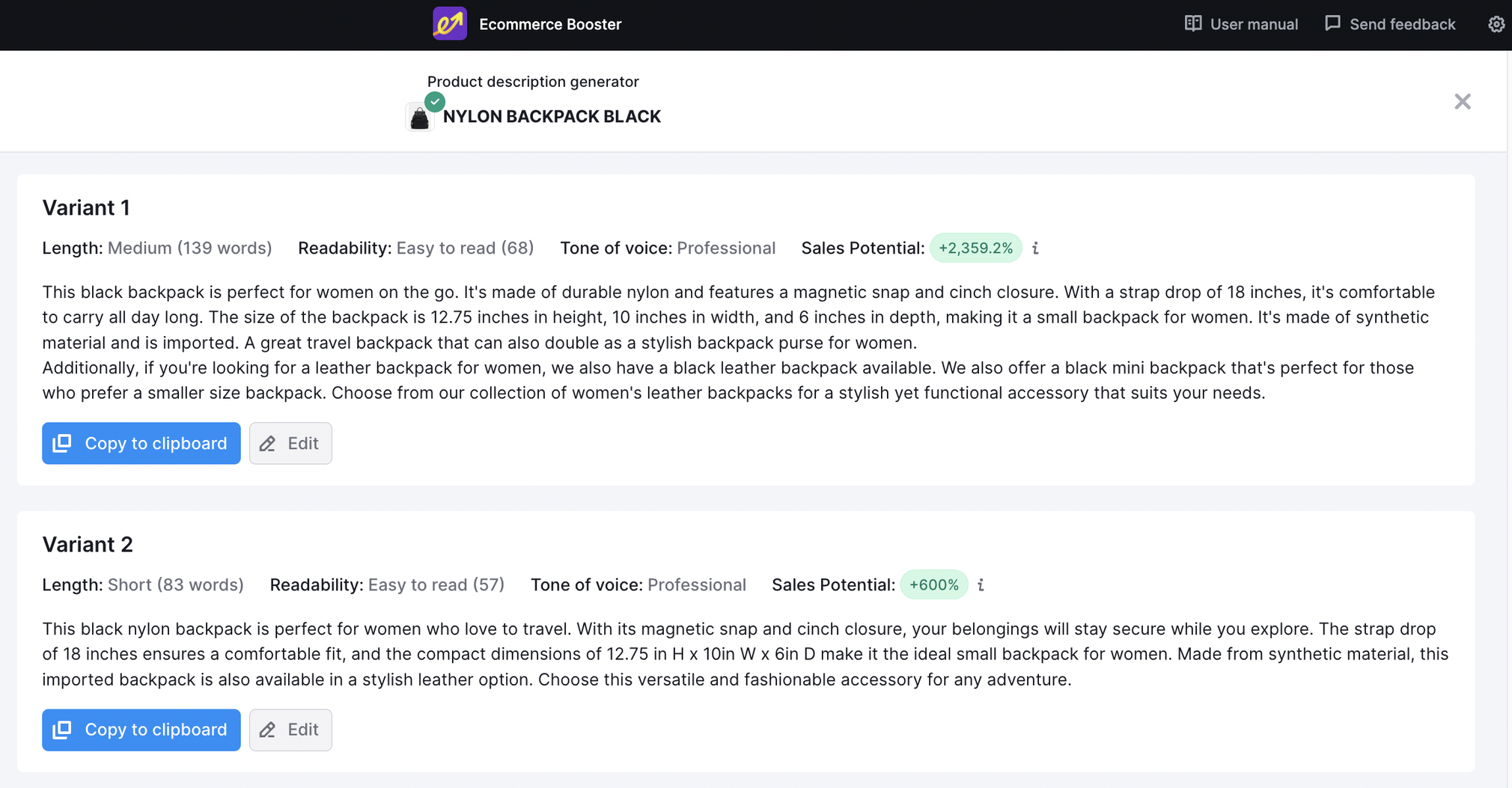Click the +2,359.2% sales potential badge
The image size is (1512, 788).
click(x=976, y=248)
